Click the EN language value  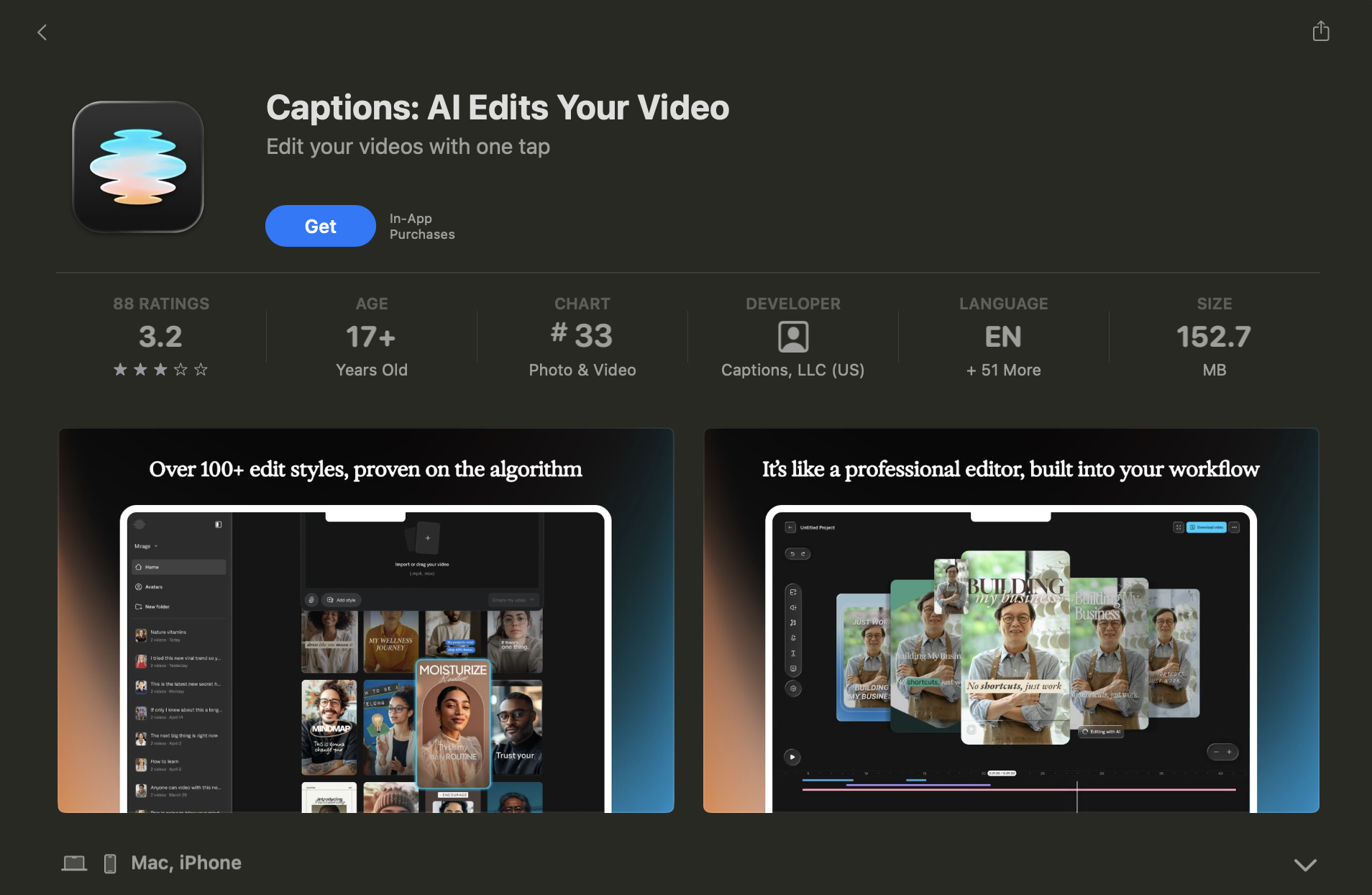1003,337
